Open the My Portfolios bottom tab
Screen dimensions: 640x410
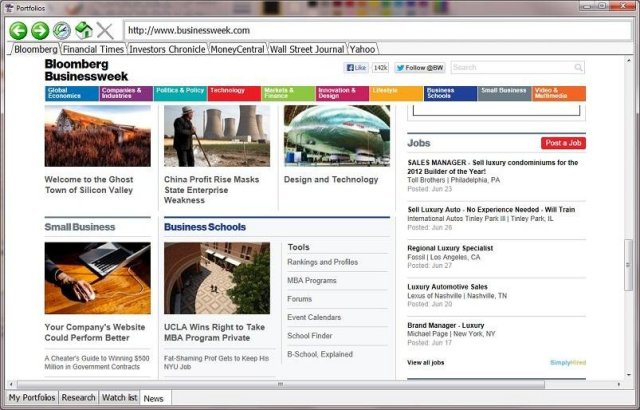coord(32,398)
